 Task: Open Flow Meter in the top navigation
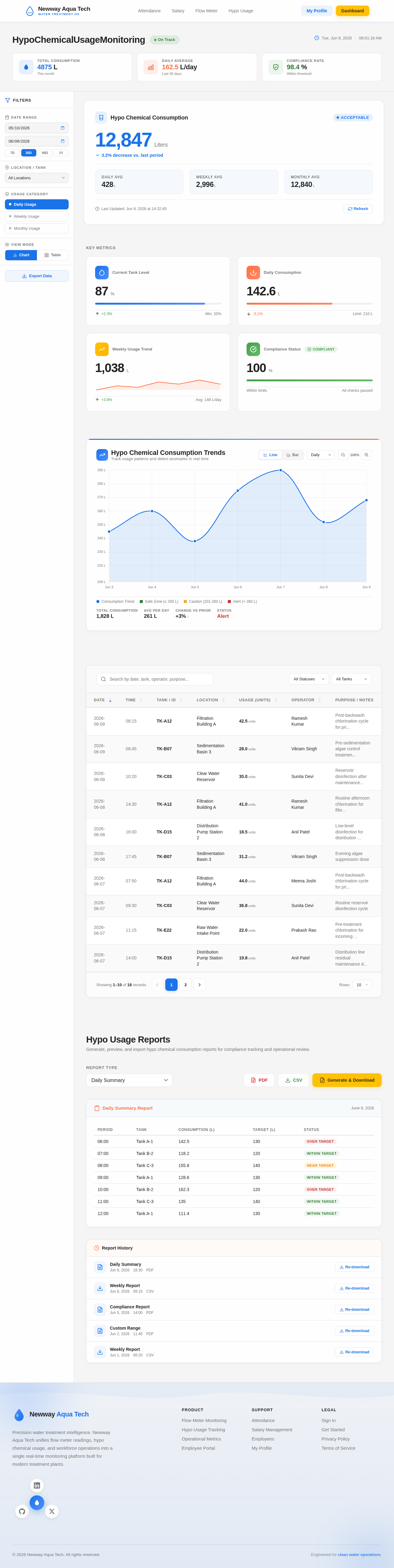point(206,11)
